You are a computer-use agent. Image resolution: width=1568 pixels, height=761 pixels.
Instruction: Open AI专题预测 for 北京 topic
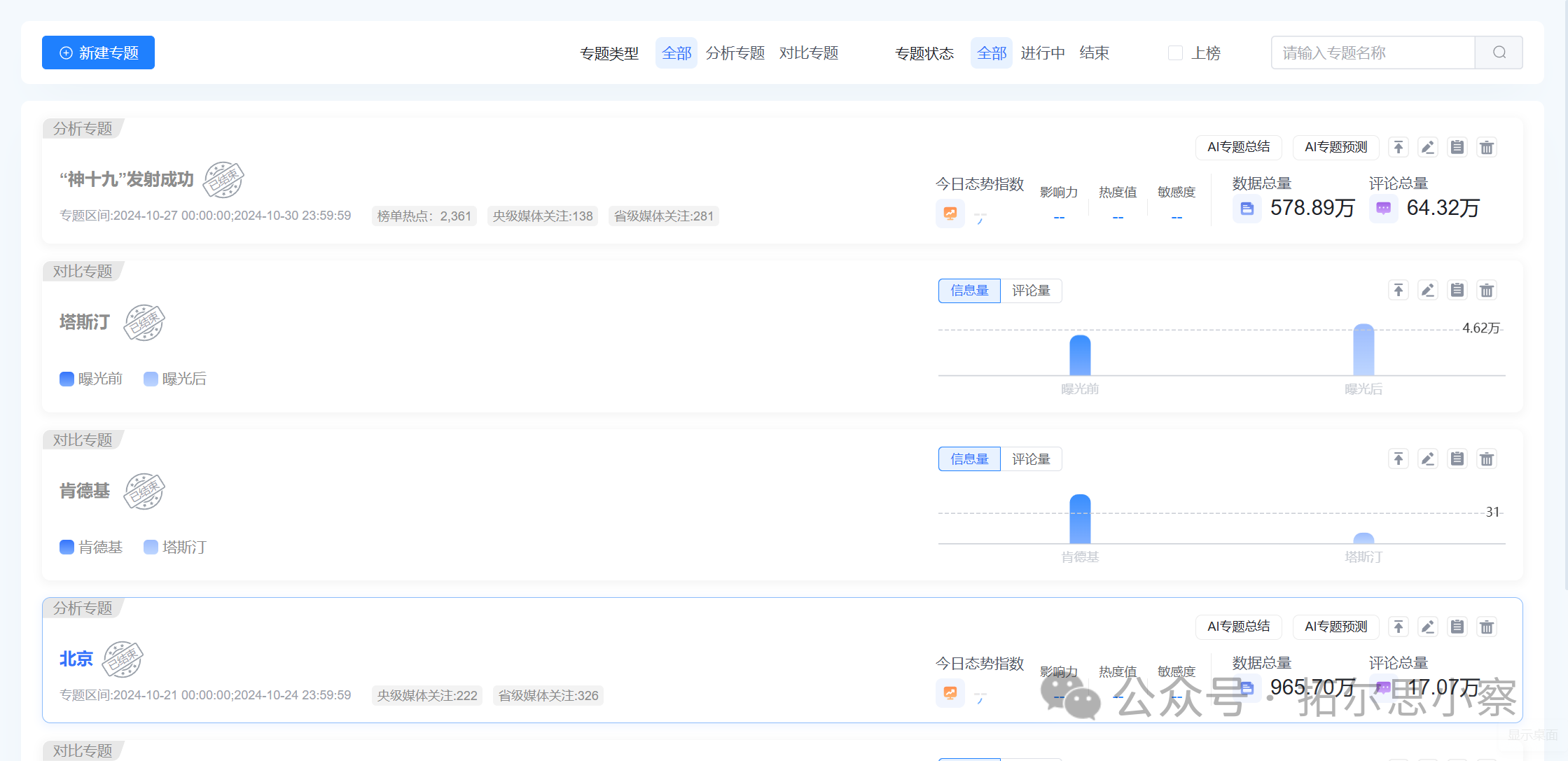point(1335,627)
